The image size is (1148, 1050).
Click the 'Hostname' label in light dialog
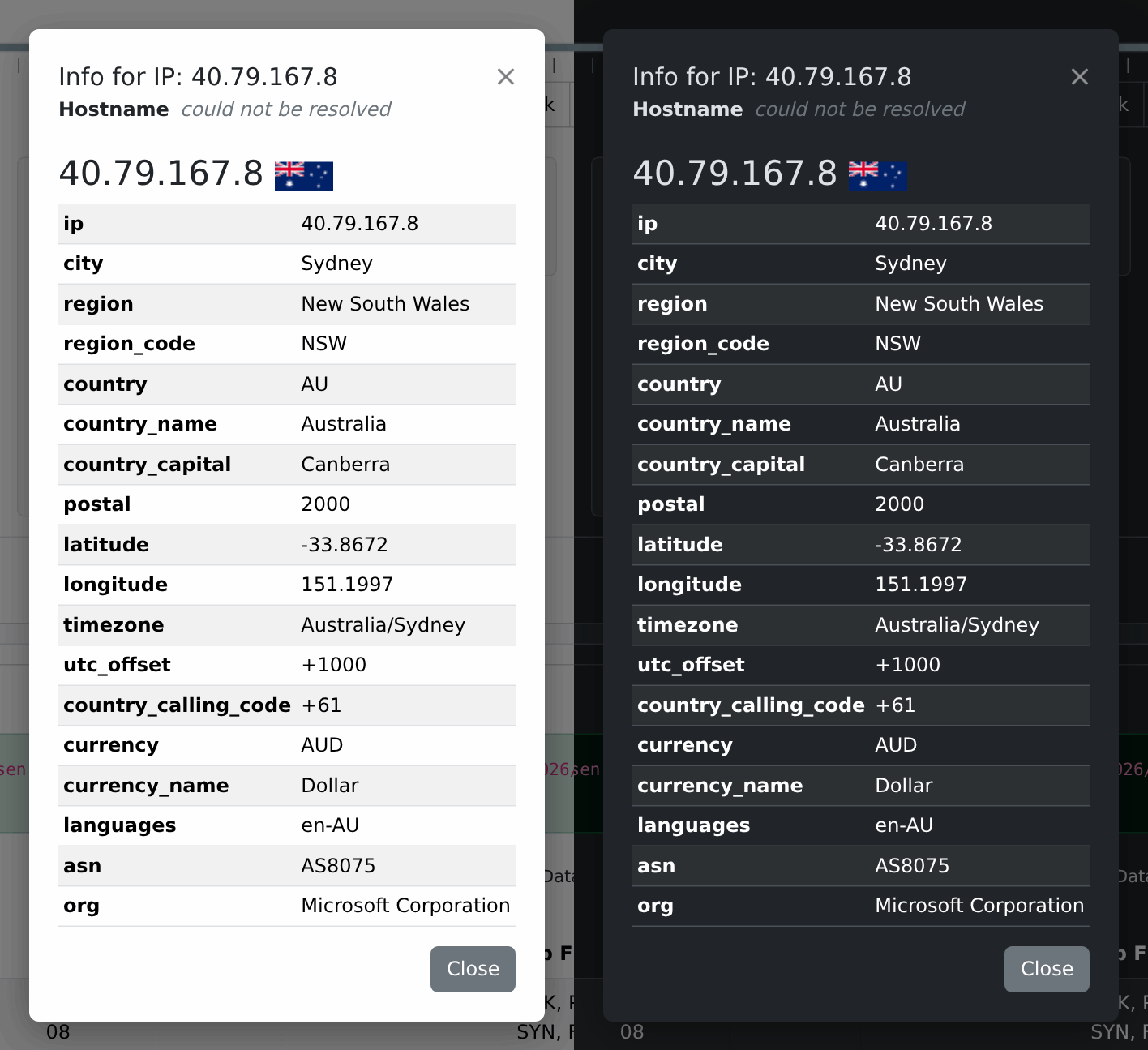114,109
